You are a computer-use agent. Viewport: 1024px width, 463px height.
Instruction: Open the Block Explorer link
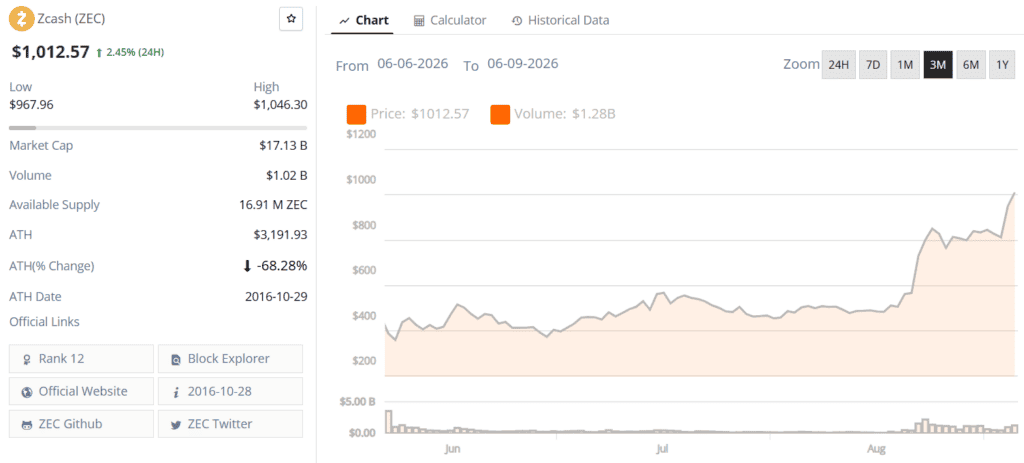pyautogui.click(x=231, y=359)
